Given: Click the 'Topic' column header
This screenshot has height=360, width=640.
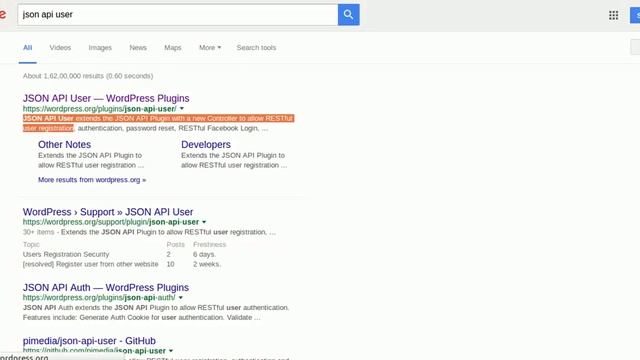Looking at the screenshot, I should [31, 244].
